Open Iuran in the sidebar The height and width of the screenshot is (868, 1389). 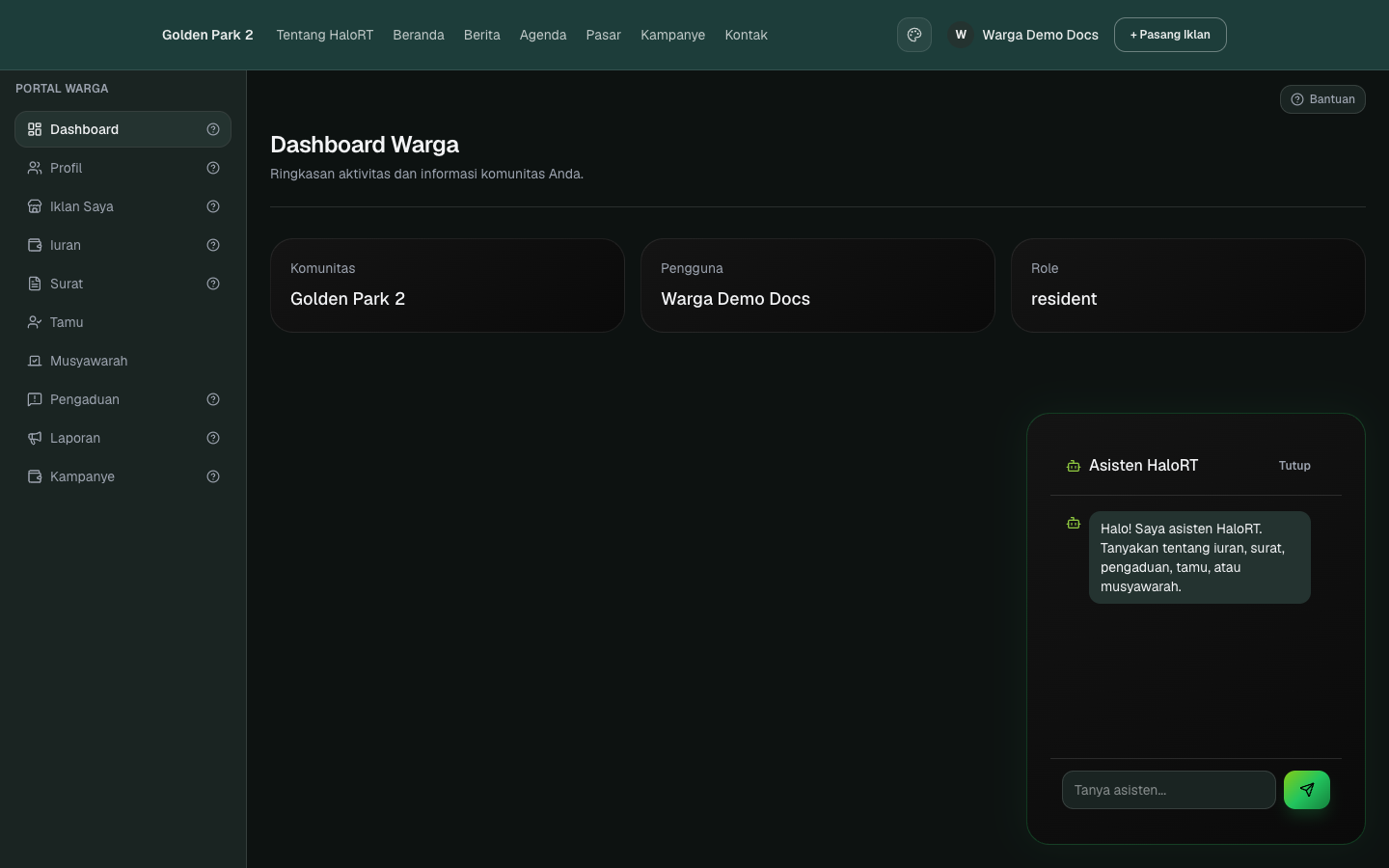(x=123, y=245)
